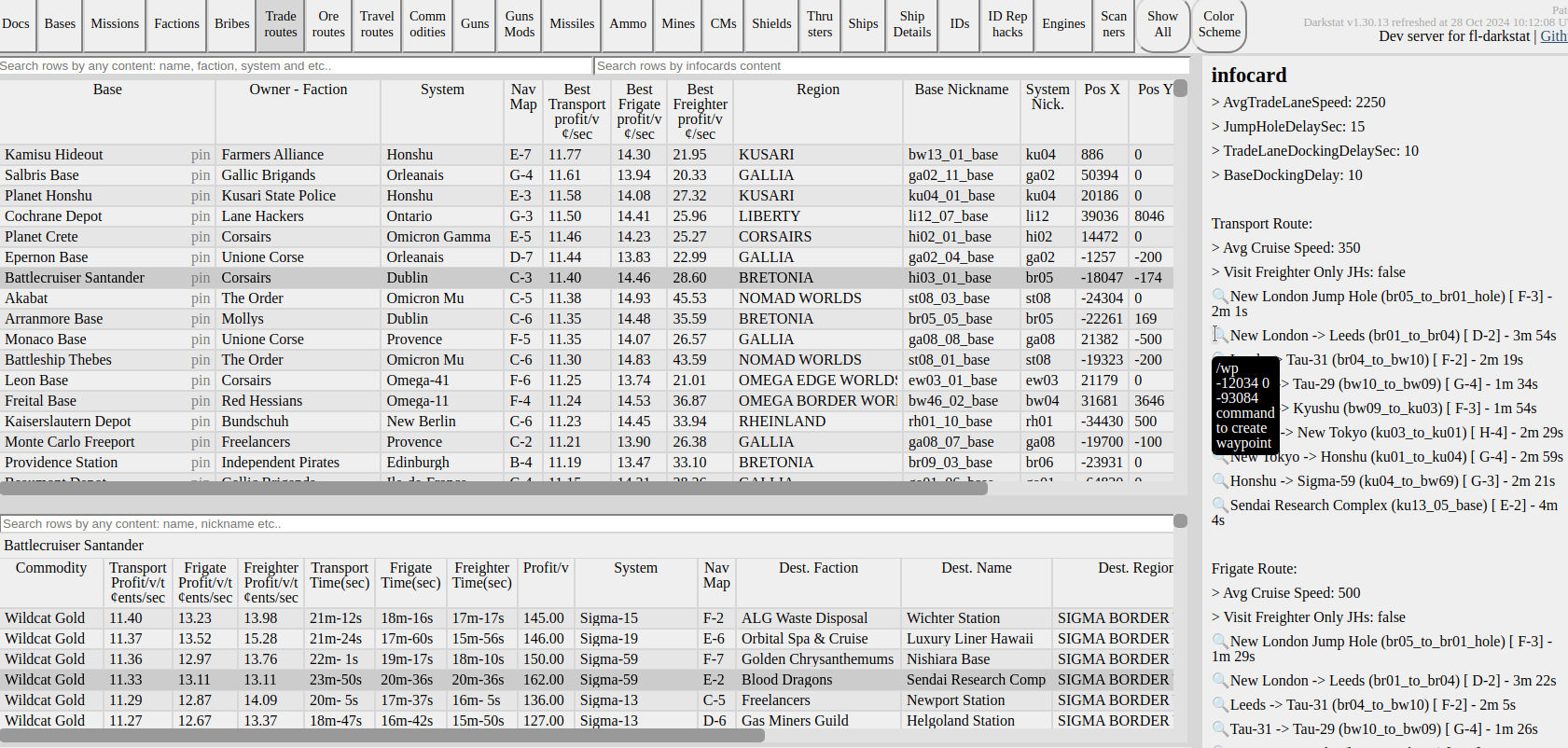Screen dimensions: 1568x748
Task: Pin the Planet Honshu row
Action: pos(201,196)
